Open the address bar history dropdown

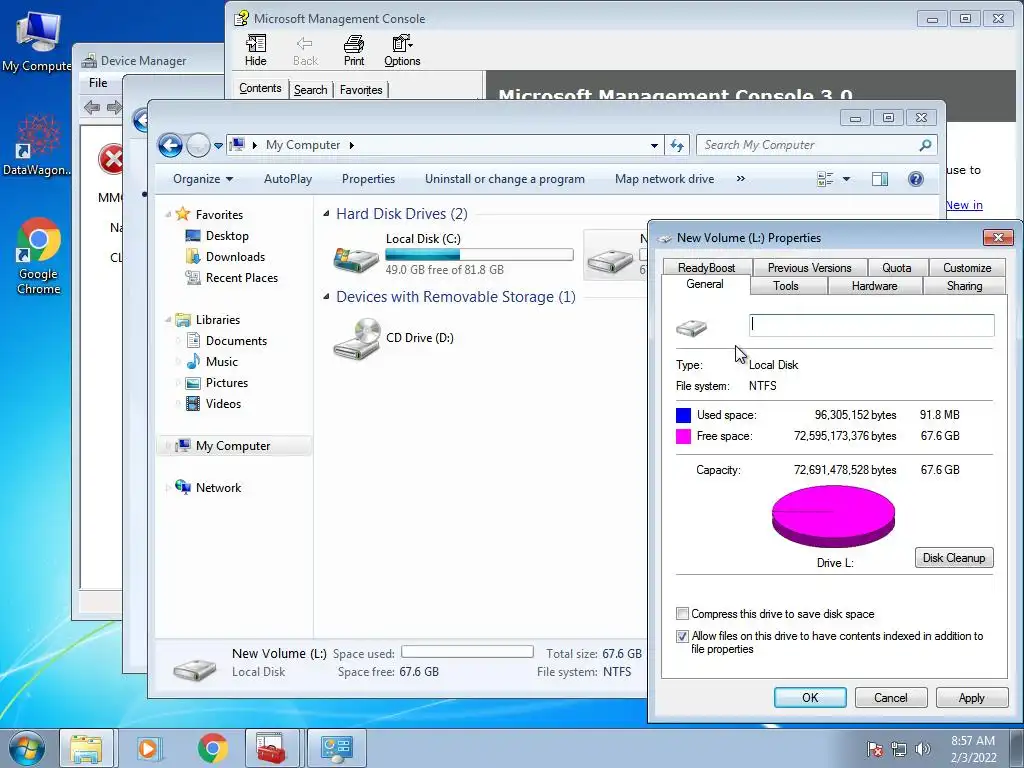pos(654,146)
